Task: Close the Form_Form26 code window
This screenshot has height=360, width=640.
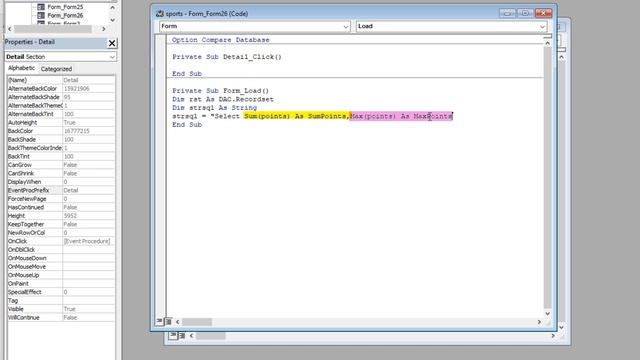Action: click(543, 13)
